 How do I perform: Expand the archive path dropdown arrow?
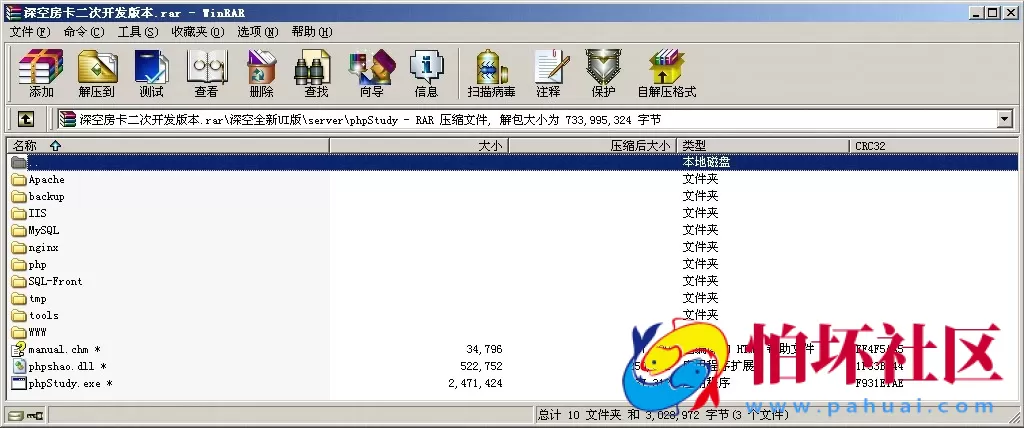click(x=1004, y=119)
